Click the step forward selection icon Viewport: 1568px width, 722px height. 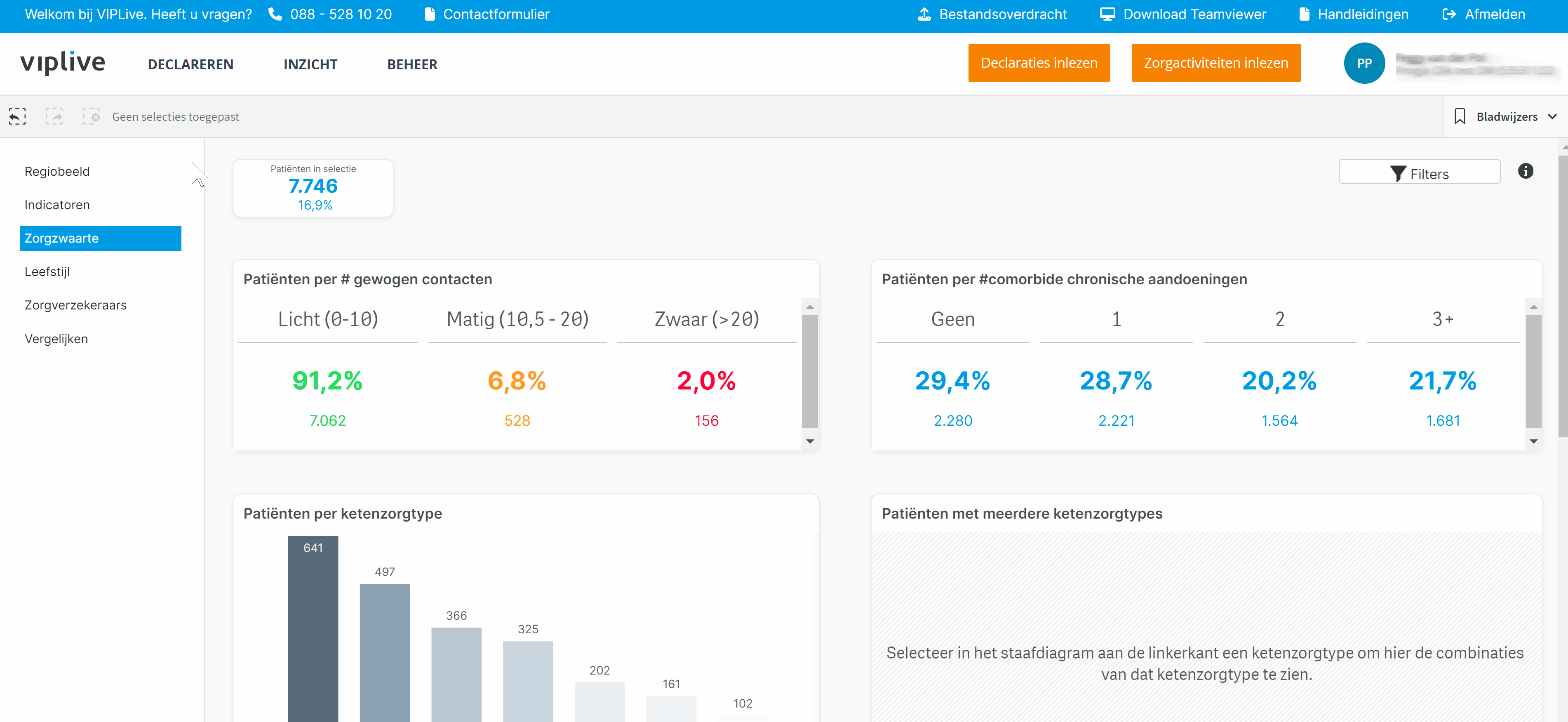click(x=54, y=116)
